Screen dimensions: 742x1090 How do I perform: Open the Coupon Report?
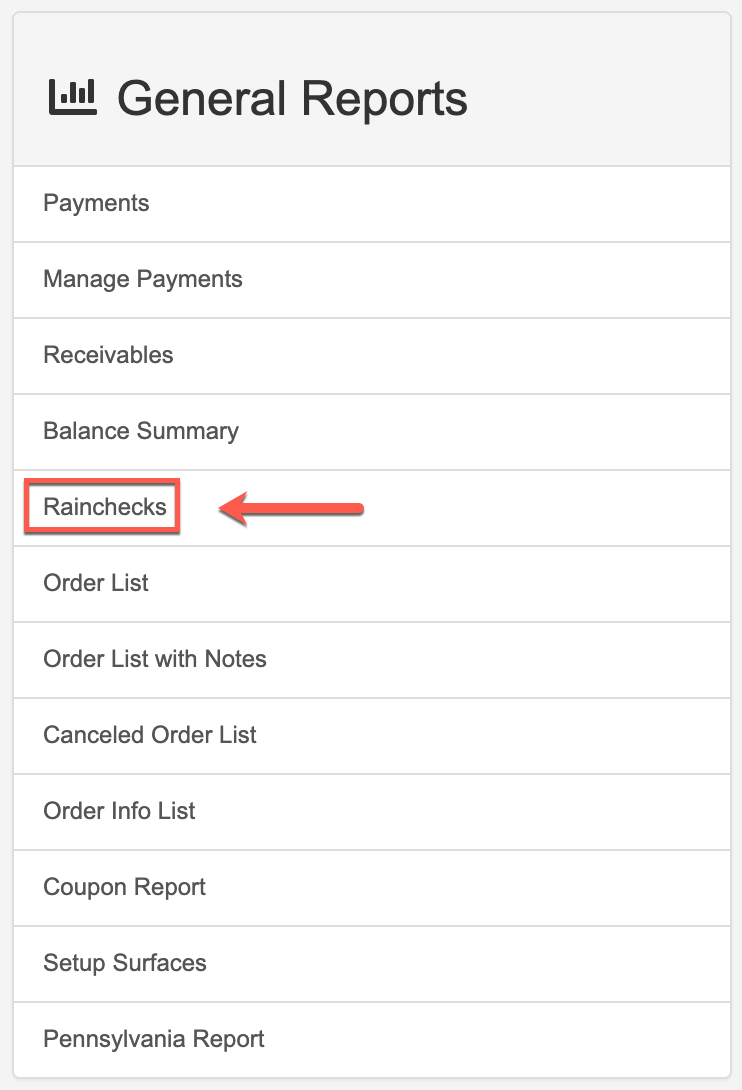click(x=124, y=887)
